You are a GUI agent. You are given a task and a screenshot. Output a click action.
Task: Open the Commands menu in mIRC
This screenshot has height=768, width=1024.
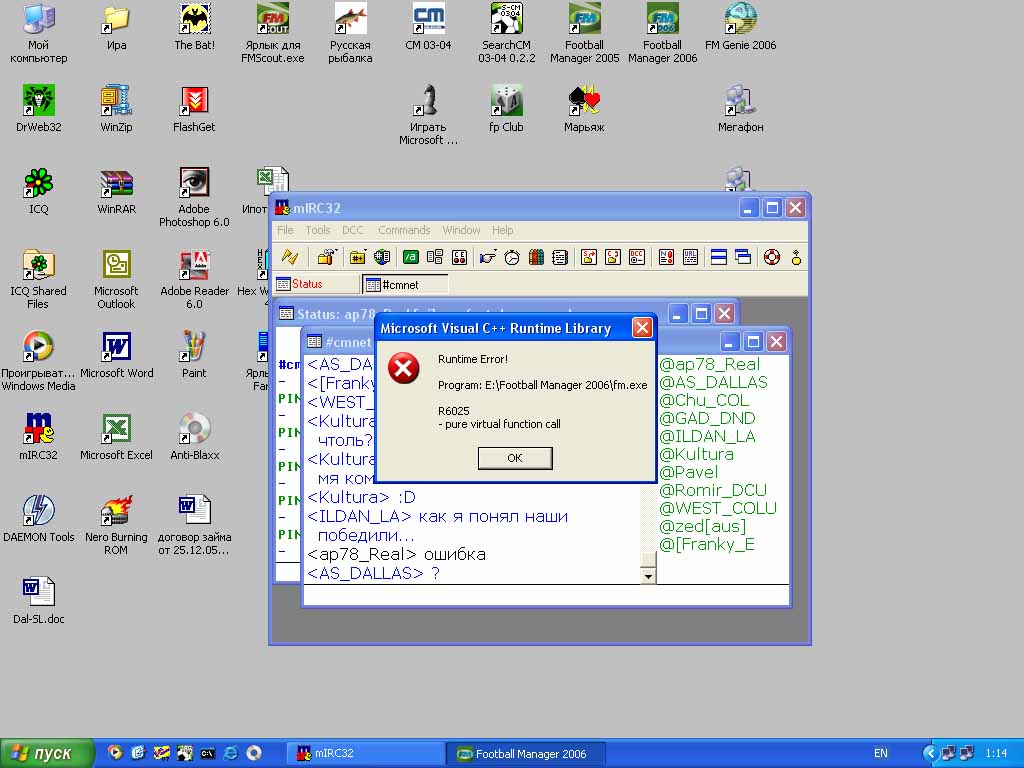click(x=404, y=230)
